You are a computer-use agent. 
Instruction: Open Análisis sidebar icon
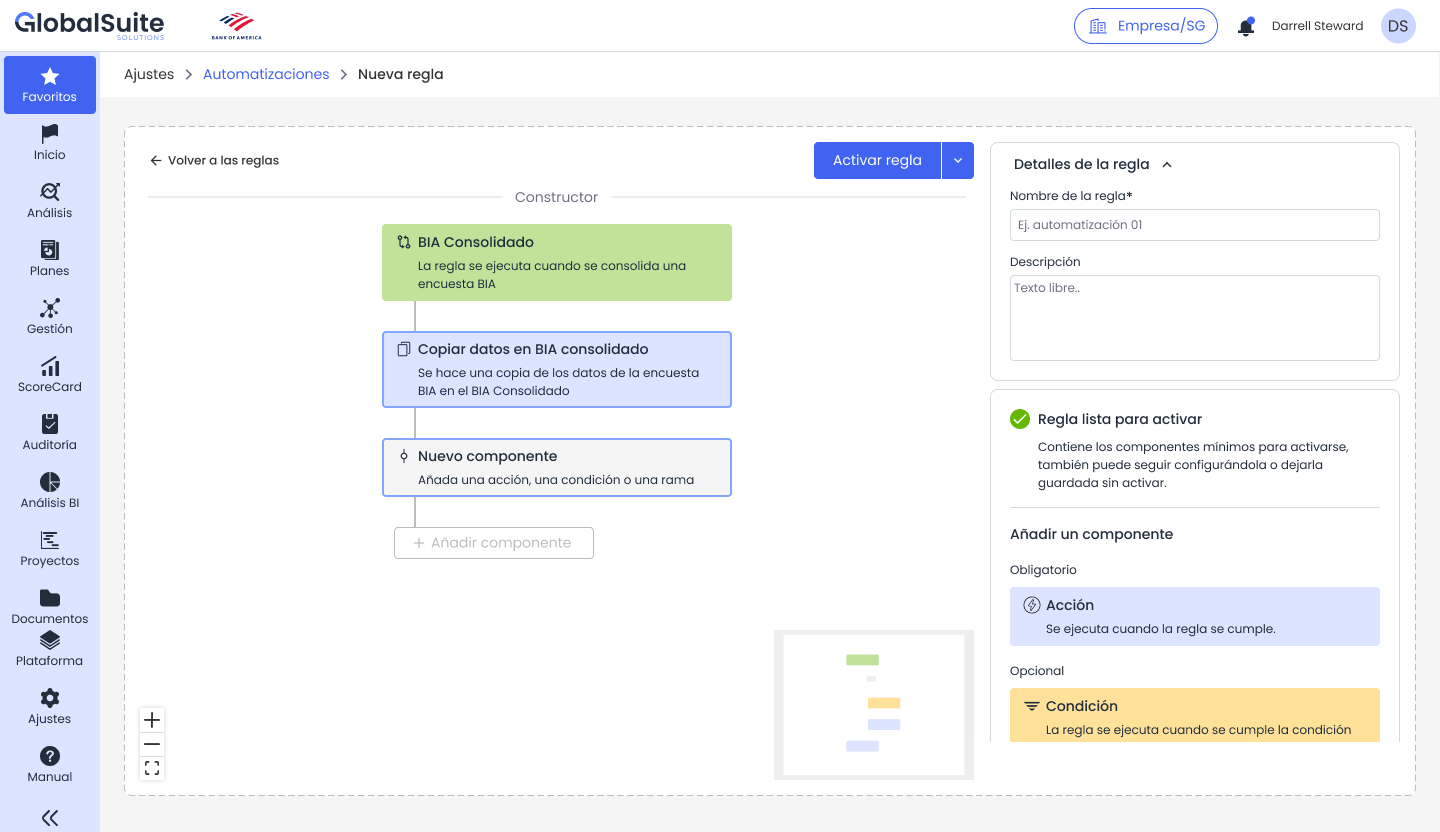[50, 191]
